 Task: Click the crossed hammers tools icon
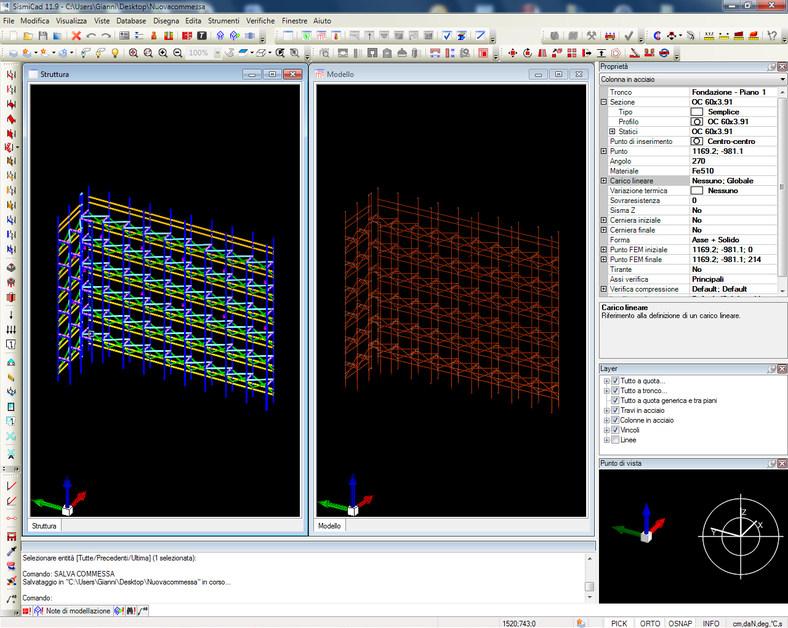(x=592, y=36)
